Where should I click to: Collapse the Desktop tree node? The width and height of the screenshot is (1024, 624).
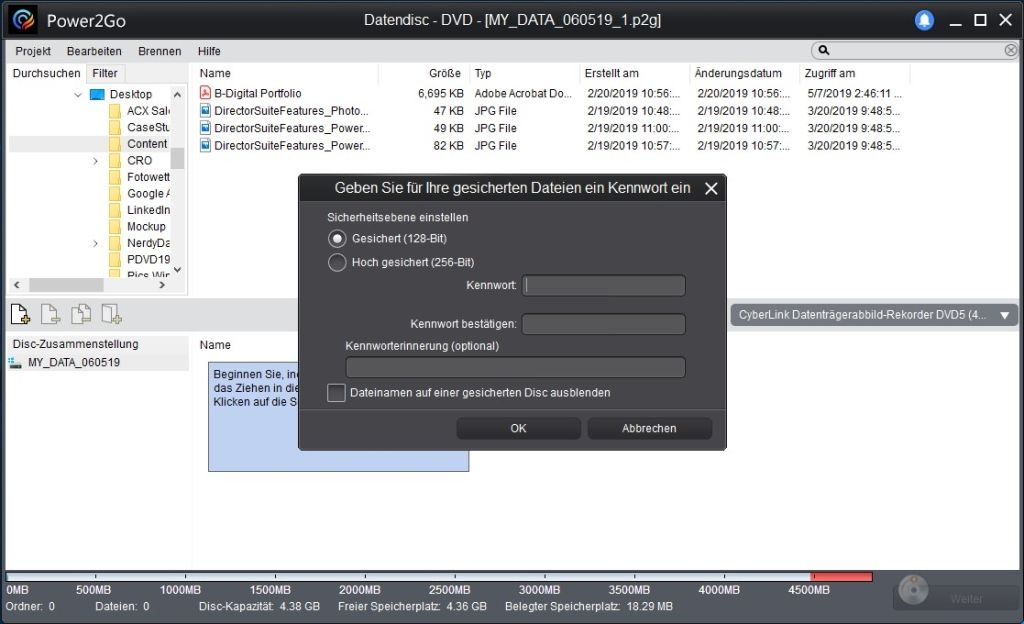click(78, 94)
